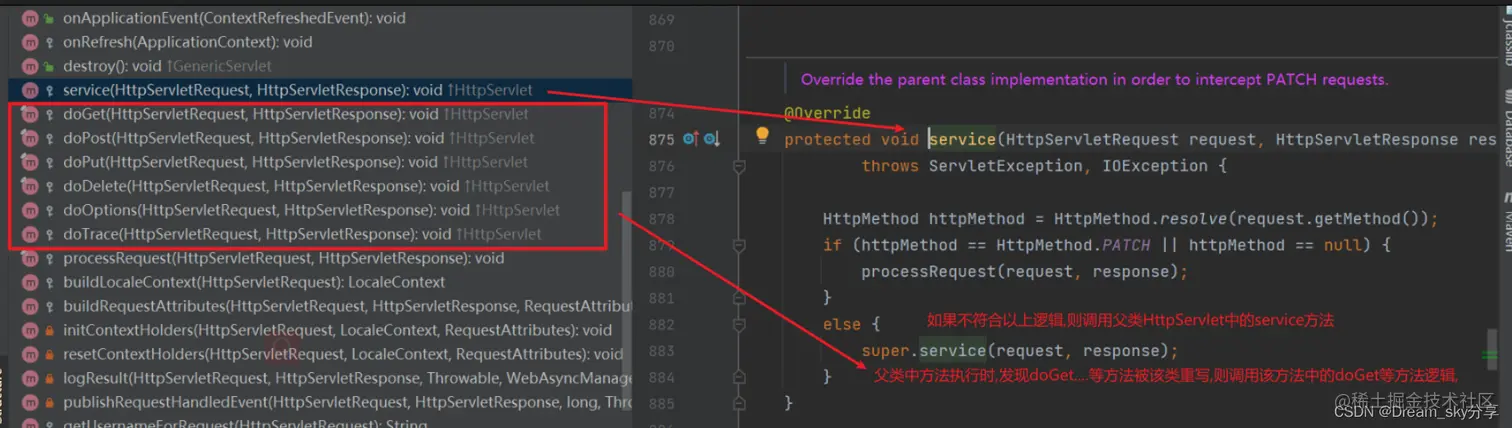
Task: Click the @Override annotation in the editor
Action: click(828, 113)
